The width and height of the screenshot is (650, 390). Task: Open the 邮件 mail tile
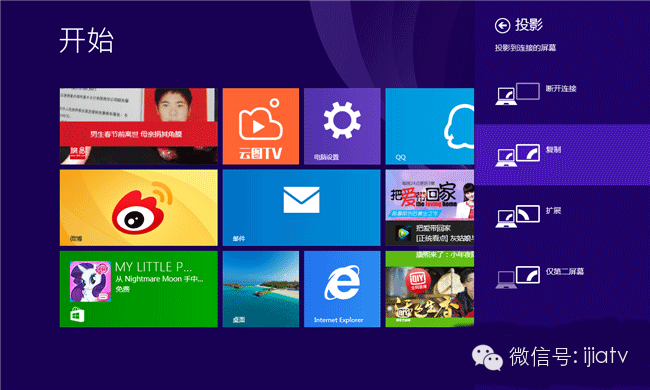[301, 208]
